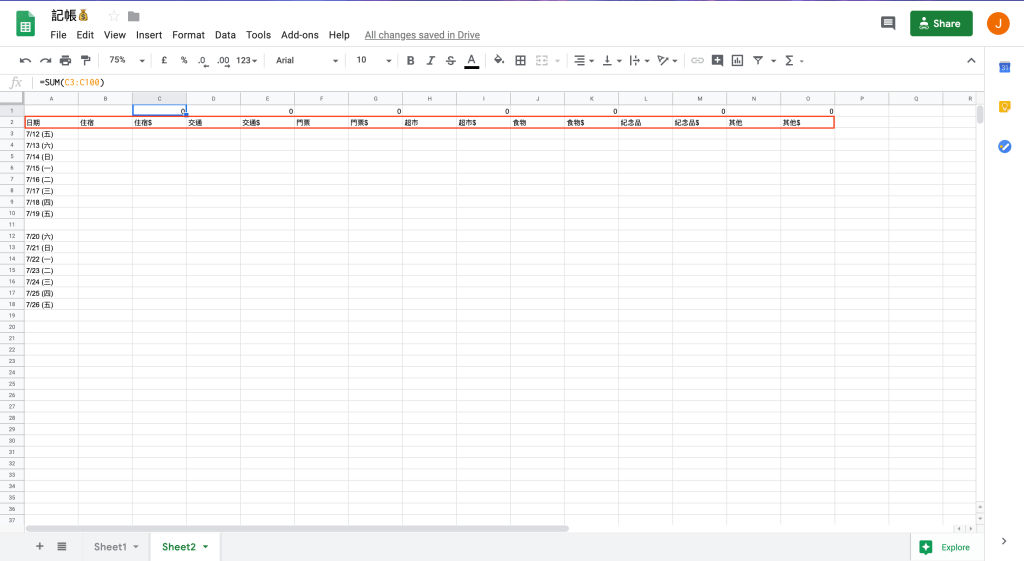Click the print icon in toolbar
This screenshot has height=561, width=1024.
[65, 61]
